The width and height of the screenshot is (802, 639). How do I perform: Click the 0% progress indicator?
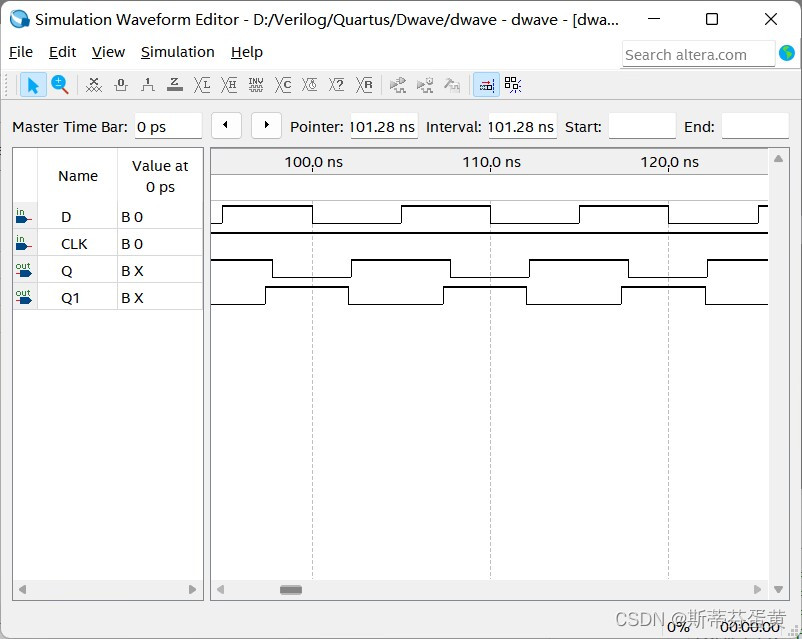tap(678, 626)
